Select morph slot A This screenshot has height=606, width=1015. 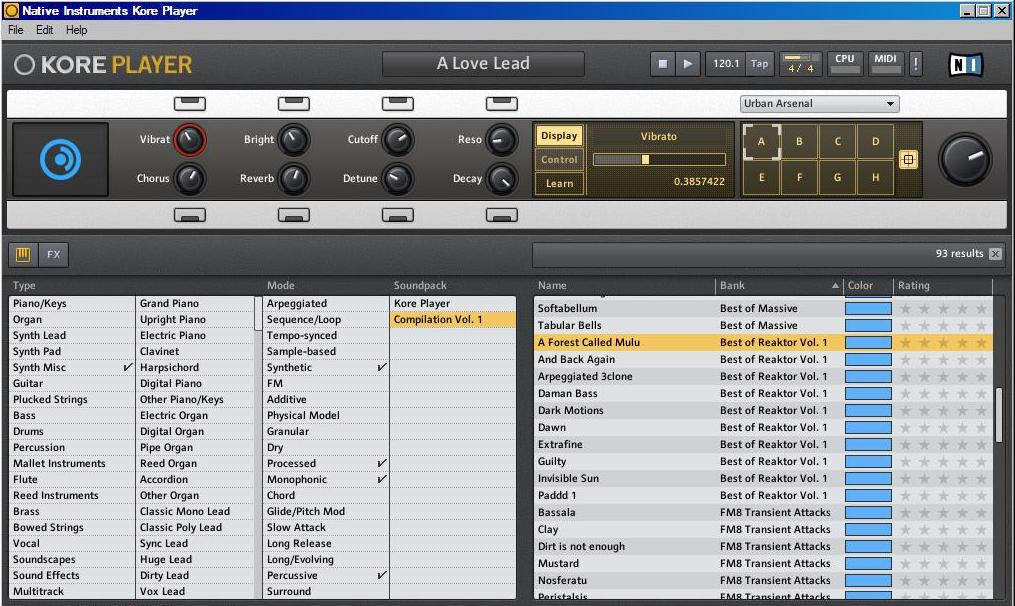[761, 142]
